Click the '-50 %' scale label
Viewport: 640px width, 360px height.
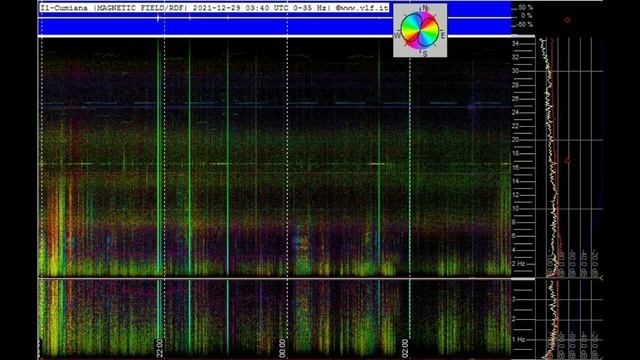[x=525, y=24]
